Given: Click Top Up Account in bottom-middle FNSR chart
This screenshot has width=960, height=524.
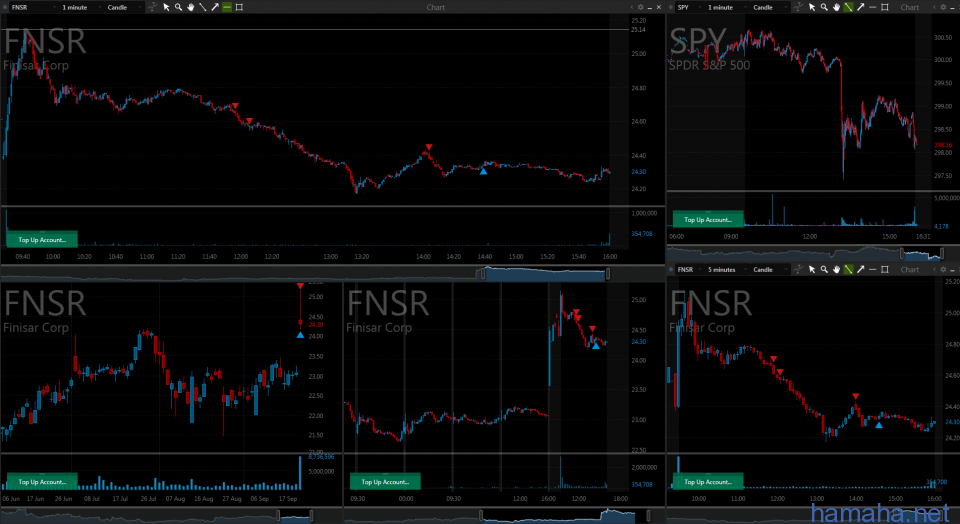Looking at the screenshot, I should pyautogui.click(x=385, y=482).
